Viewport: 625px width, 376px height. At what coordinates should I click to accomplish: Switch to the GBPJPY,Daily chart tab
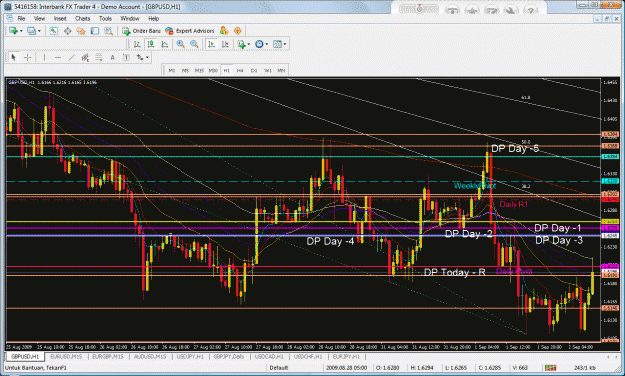pos(229,356)
